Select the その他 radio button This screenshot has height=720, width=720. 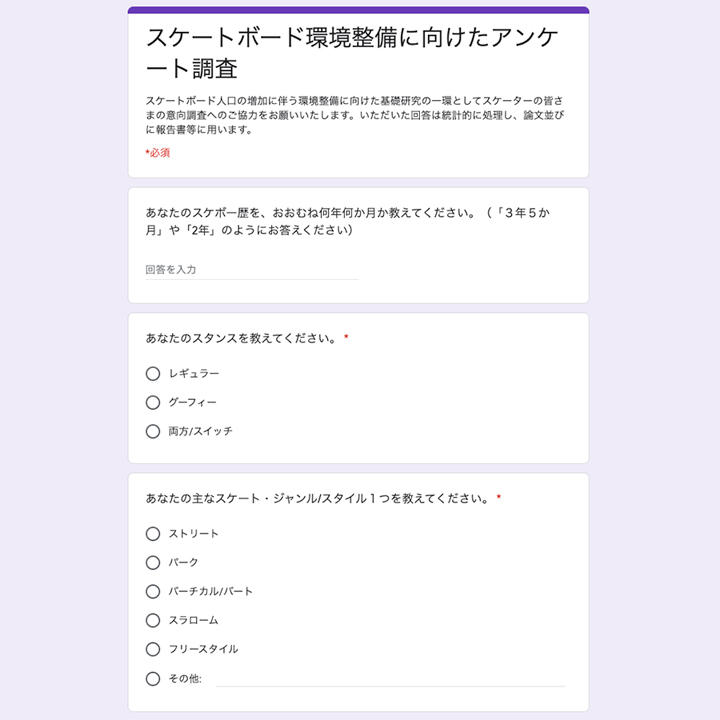(153, 678)
